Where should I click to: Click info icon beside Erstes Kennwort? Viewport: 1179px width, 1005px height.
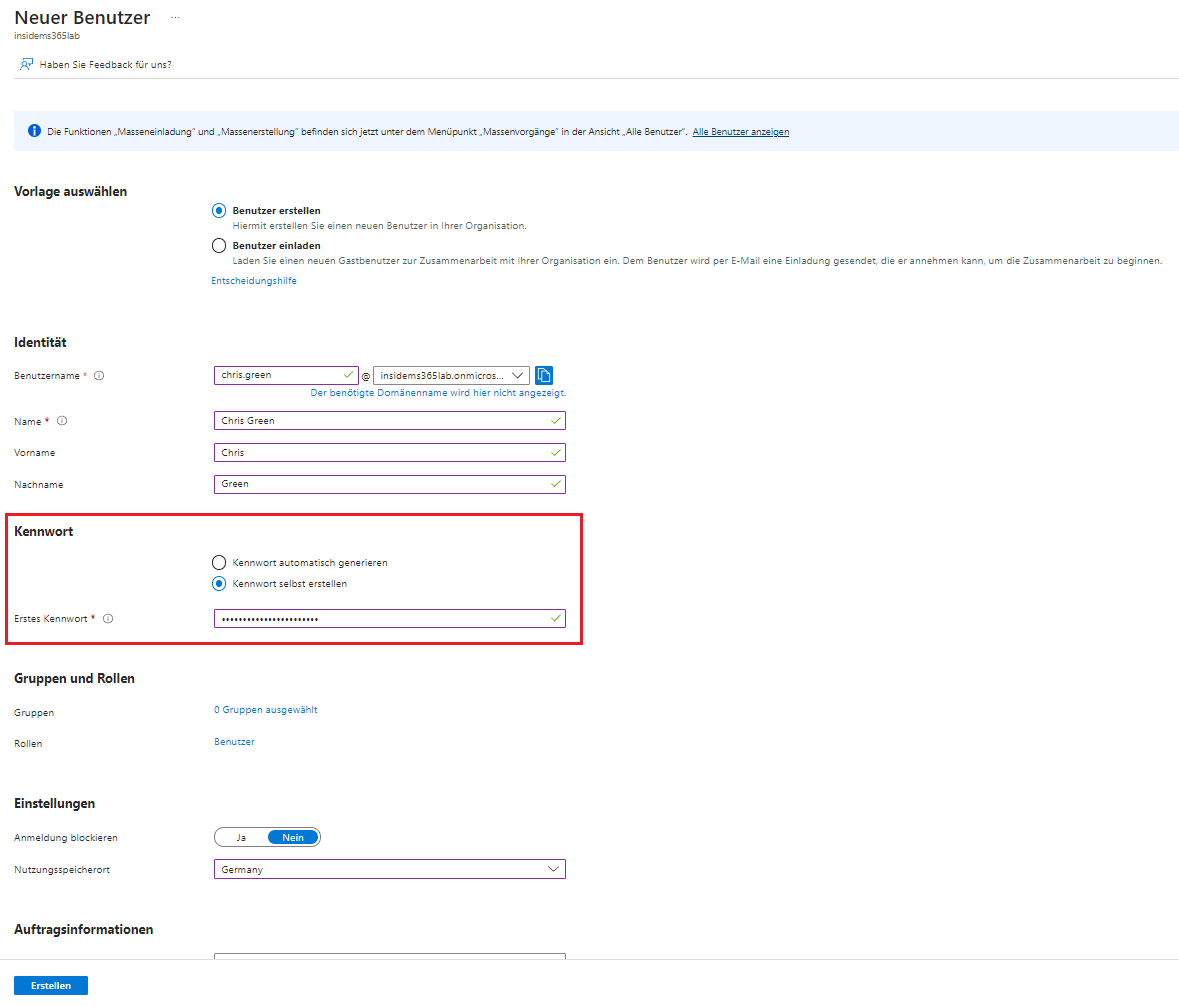click(x=108, y=619)
